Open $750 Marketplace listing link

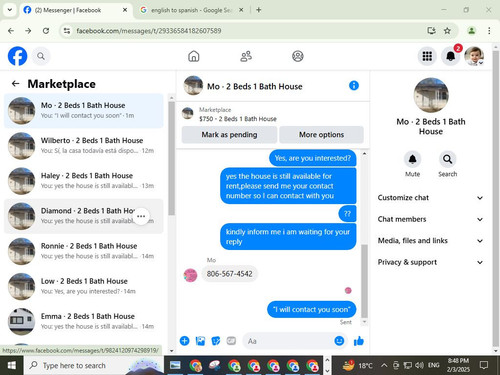(238, 119)
